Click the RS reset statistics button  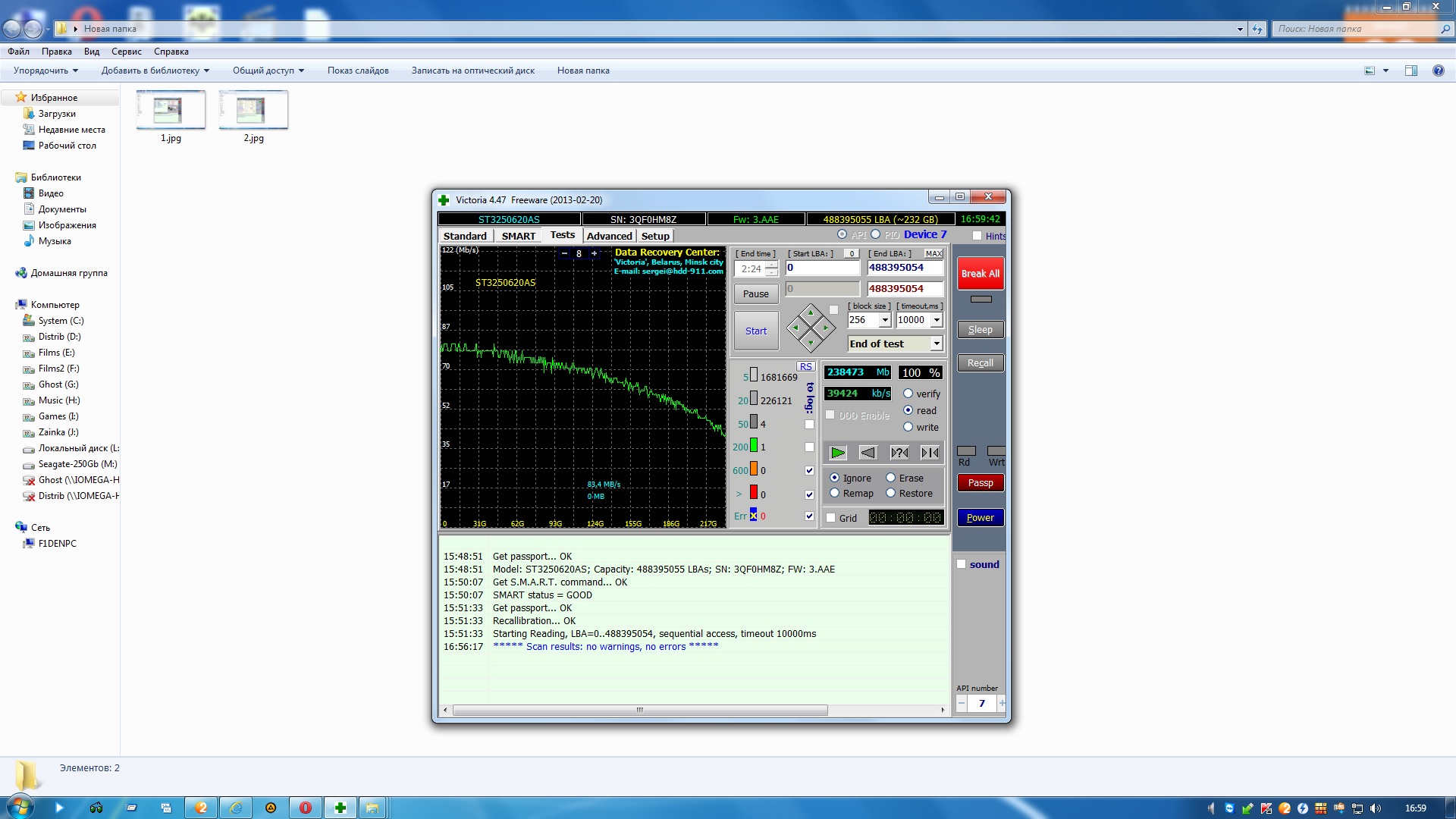pos(805,366)
